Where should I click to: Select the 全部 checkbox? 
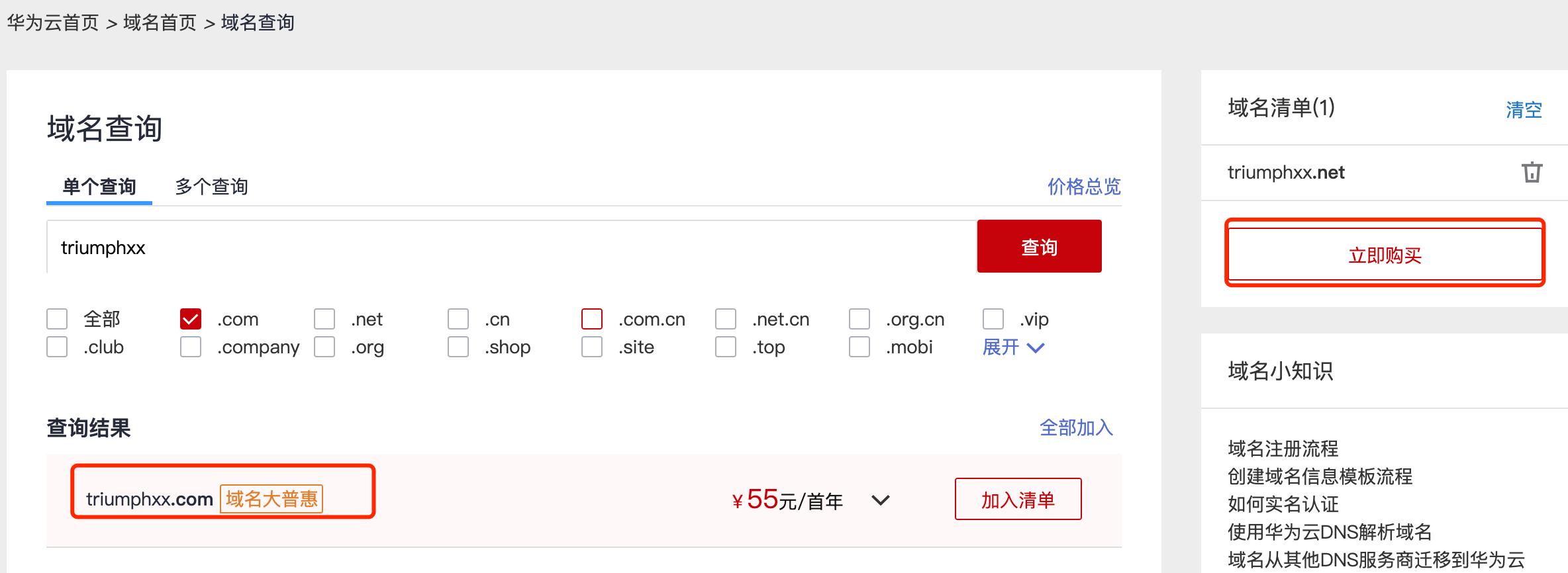click(57, 318)
